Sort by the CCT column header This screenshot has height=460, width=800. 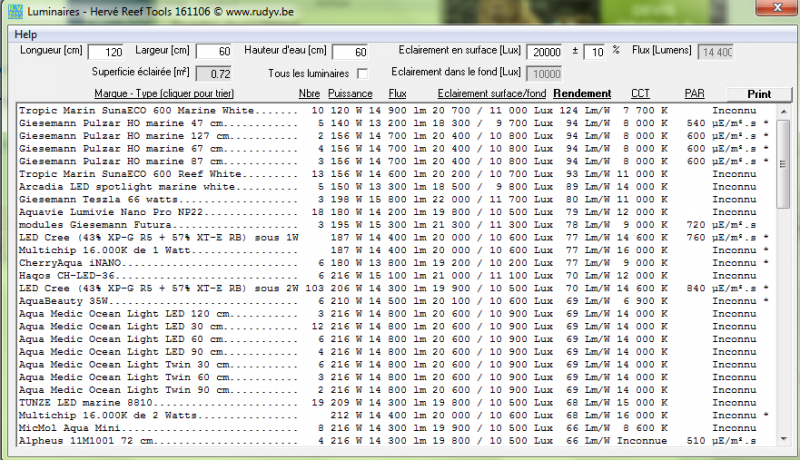640,94
